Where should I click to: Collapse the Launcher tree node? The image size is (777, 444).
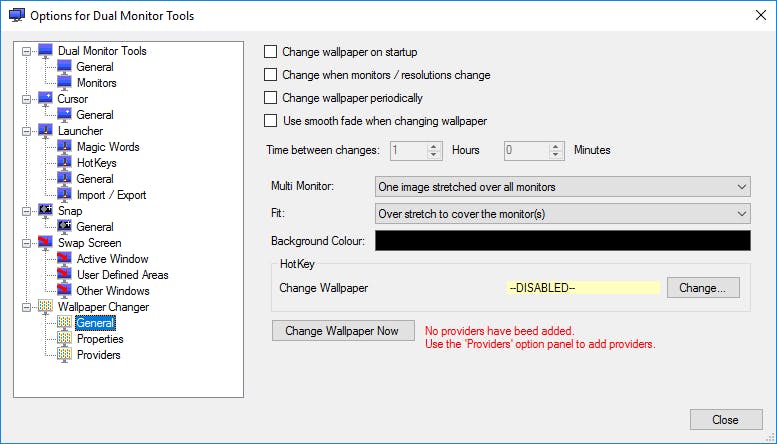click(x=25, y=131)
